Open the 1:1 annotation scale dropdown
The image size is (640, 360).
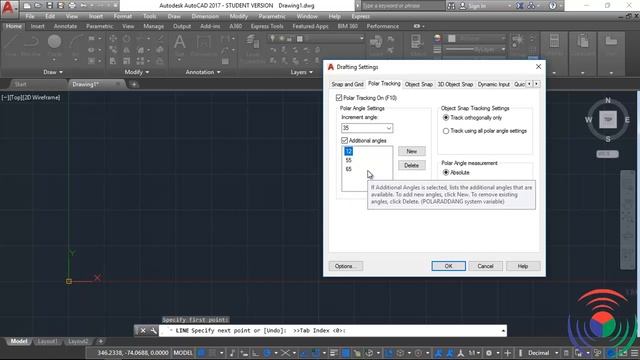point(475,353)
